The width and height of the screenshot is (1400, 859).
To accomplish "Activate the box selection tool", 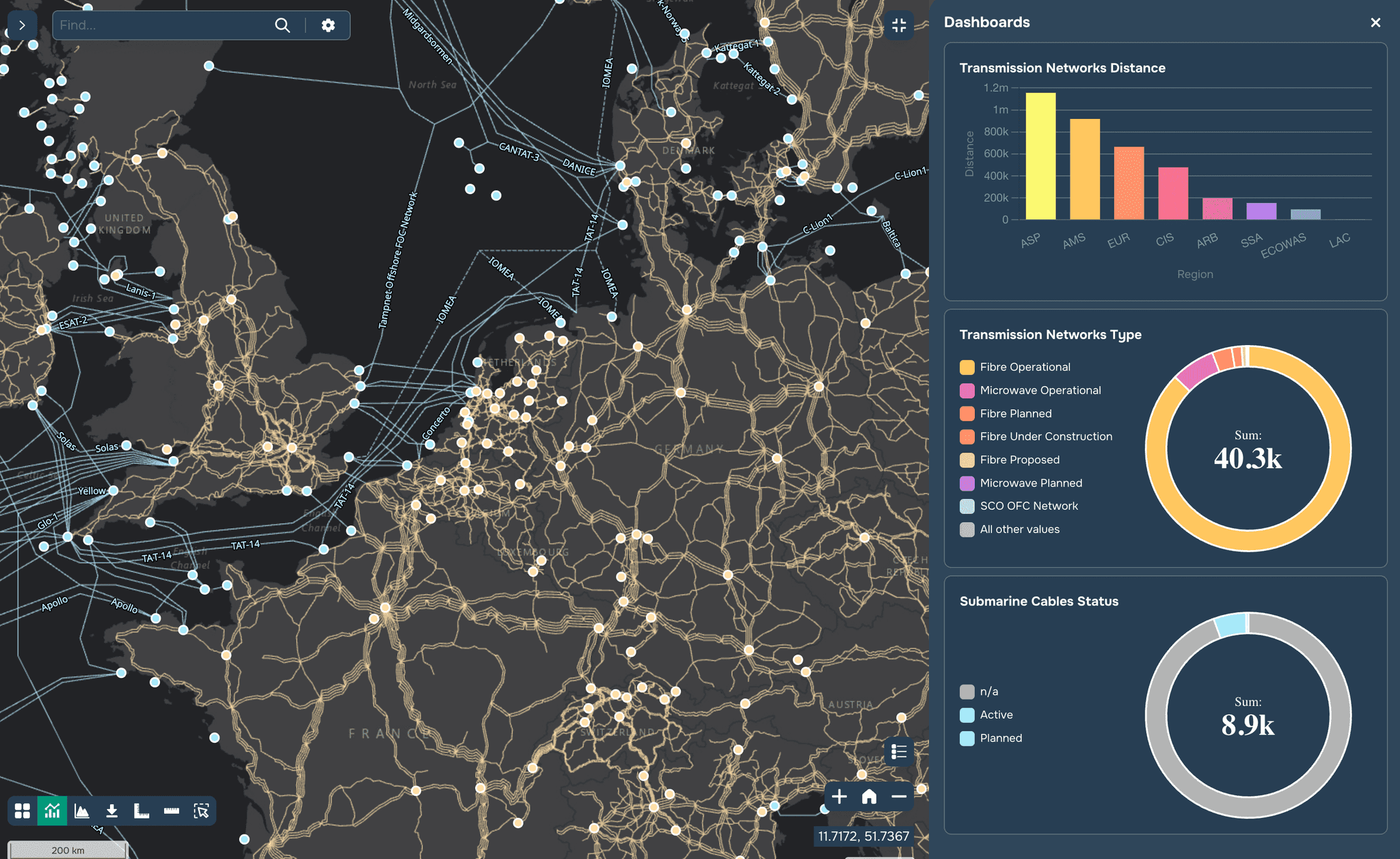I will (x=202, y=810).
